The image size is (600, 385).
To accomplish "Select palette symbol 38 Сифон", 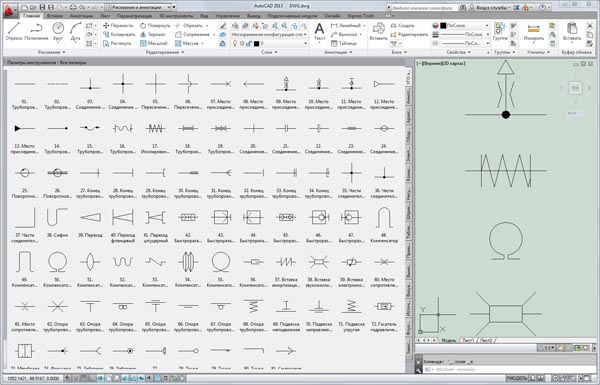I will (57, 222).
